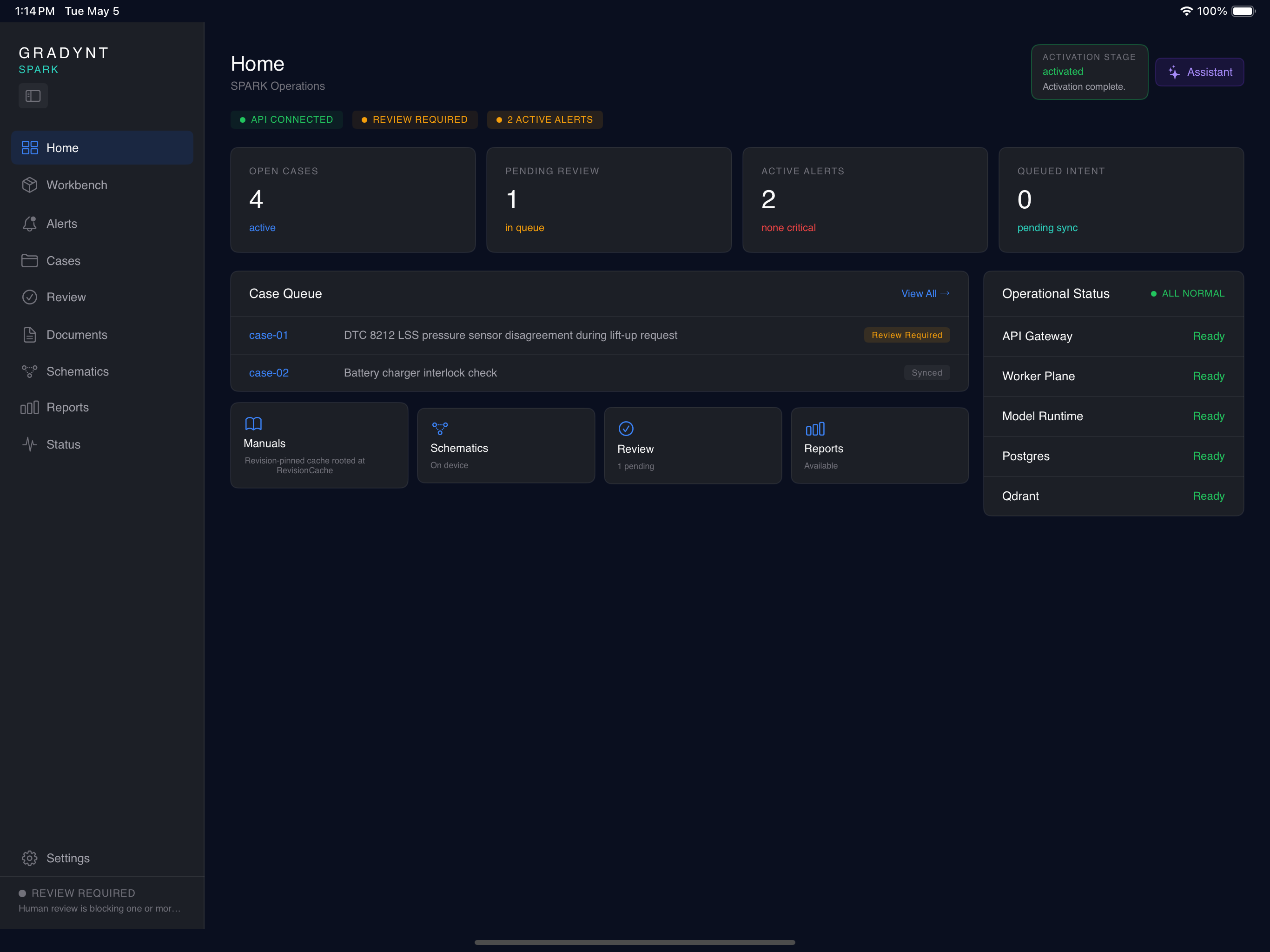The image size is (1270, 952).
Task: Go to Workbench in the sidebar
Action: [x=102, y=185]
